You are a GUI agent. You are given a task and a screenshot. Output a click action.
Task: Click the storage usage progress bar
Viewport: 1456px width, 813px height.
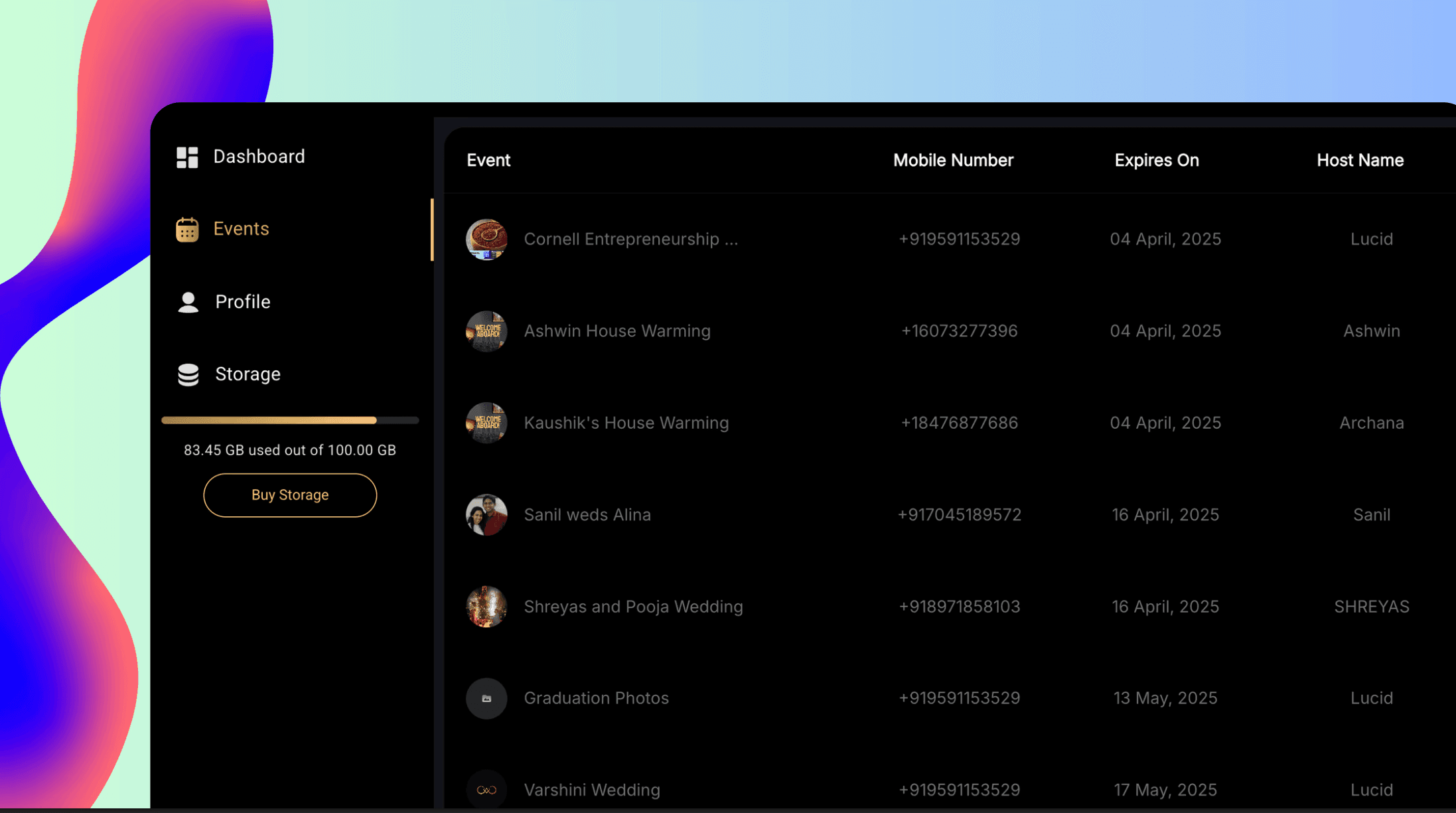pyautogui.click(x=290, y=420)
